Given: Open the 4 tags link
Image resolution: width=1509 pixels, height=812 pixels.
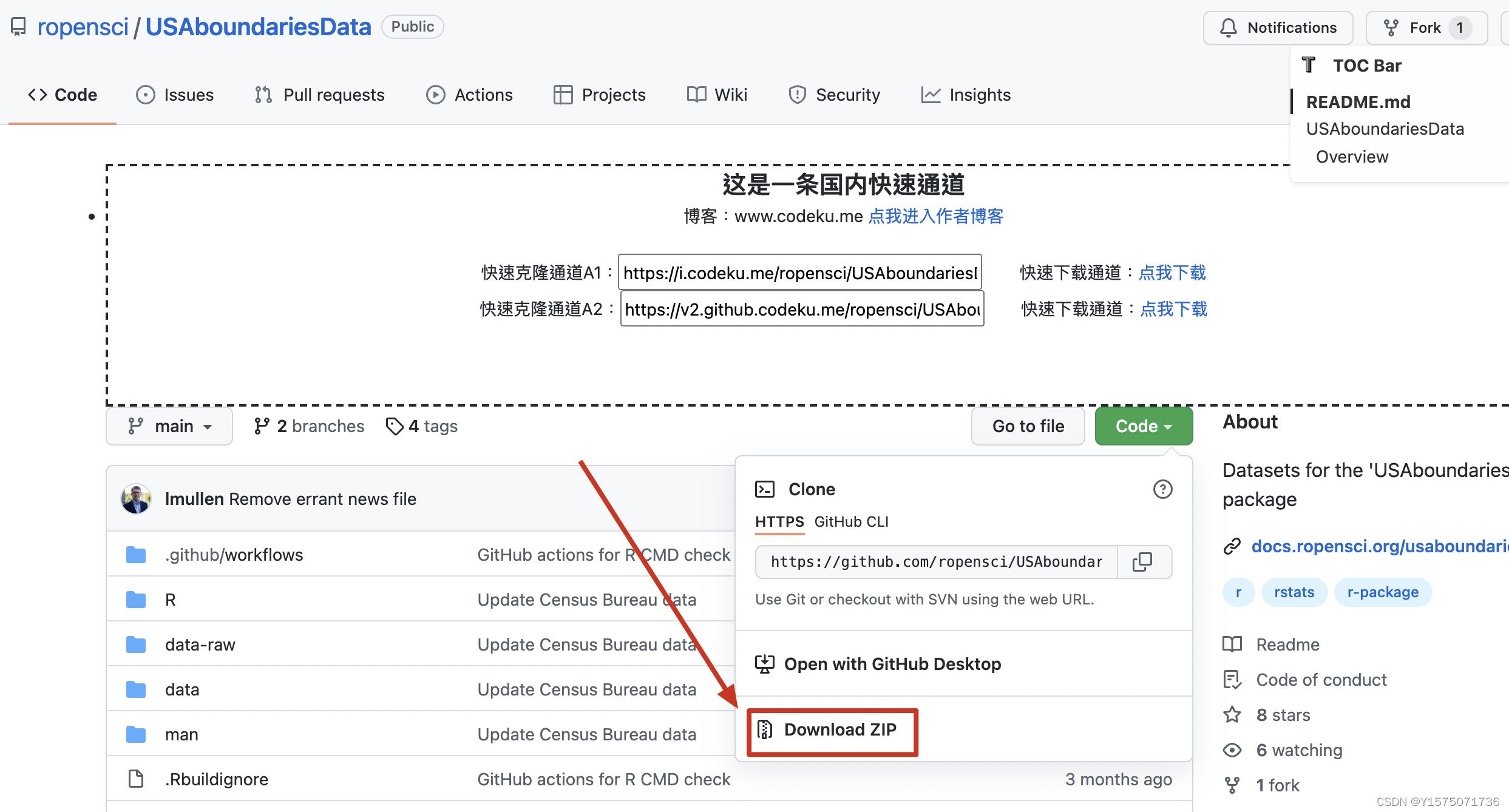Looking at the screenshot, I should point(422,426).
